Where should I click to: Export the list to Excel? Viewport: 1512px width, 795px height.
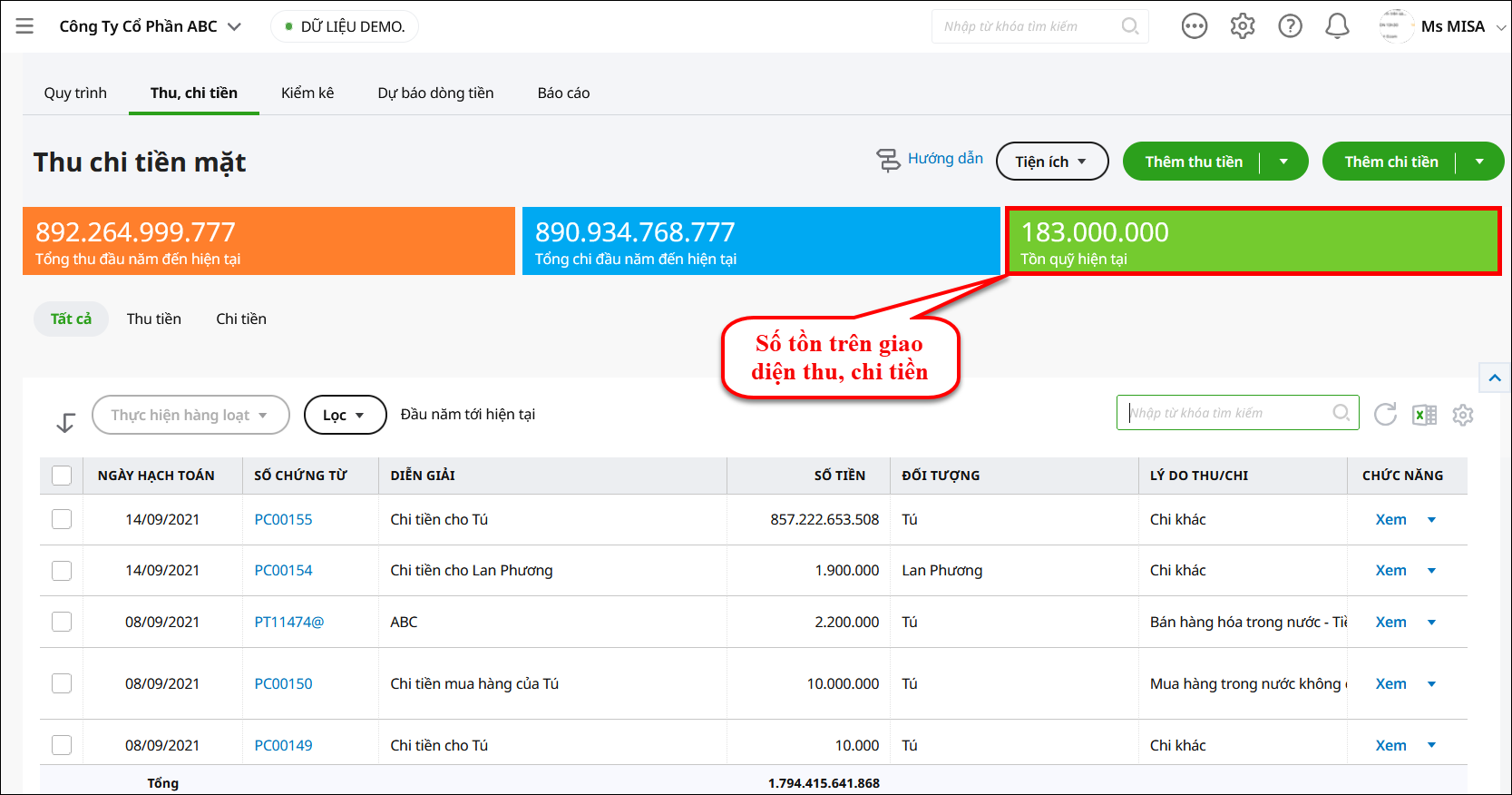coord(1424,415)
